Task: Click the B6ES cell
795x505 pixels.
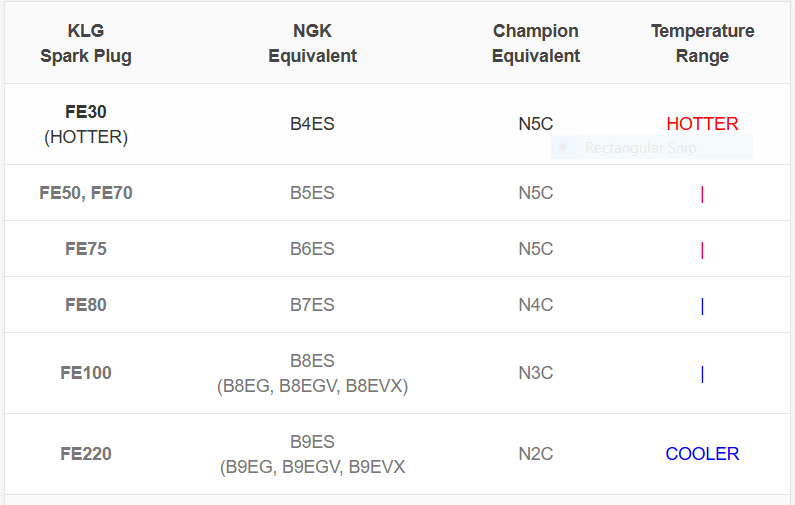Action: 312,249
